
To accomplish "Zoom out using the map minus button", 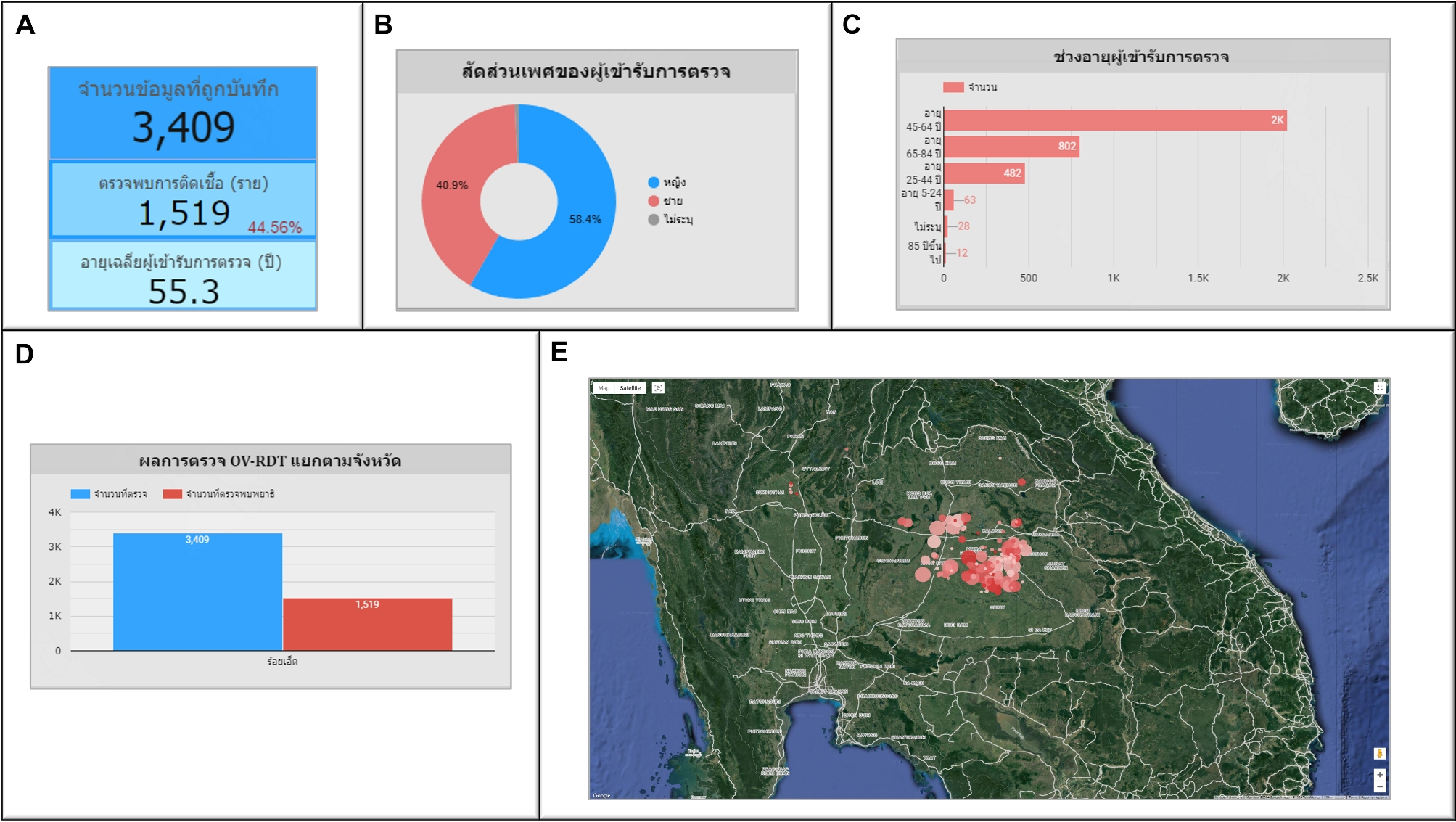I will (x=1379, y=786).
